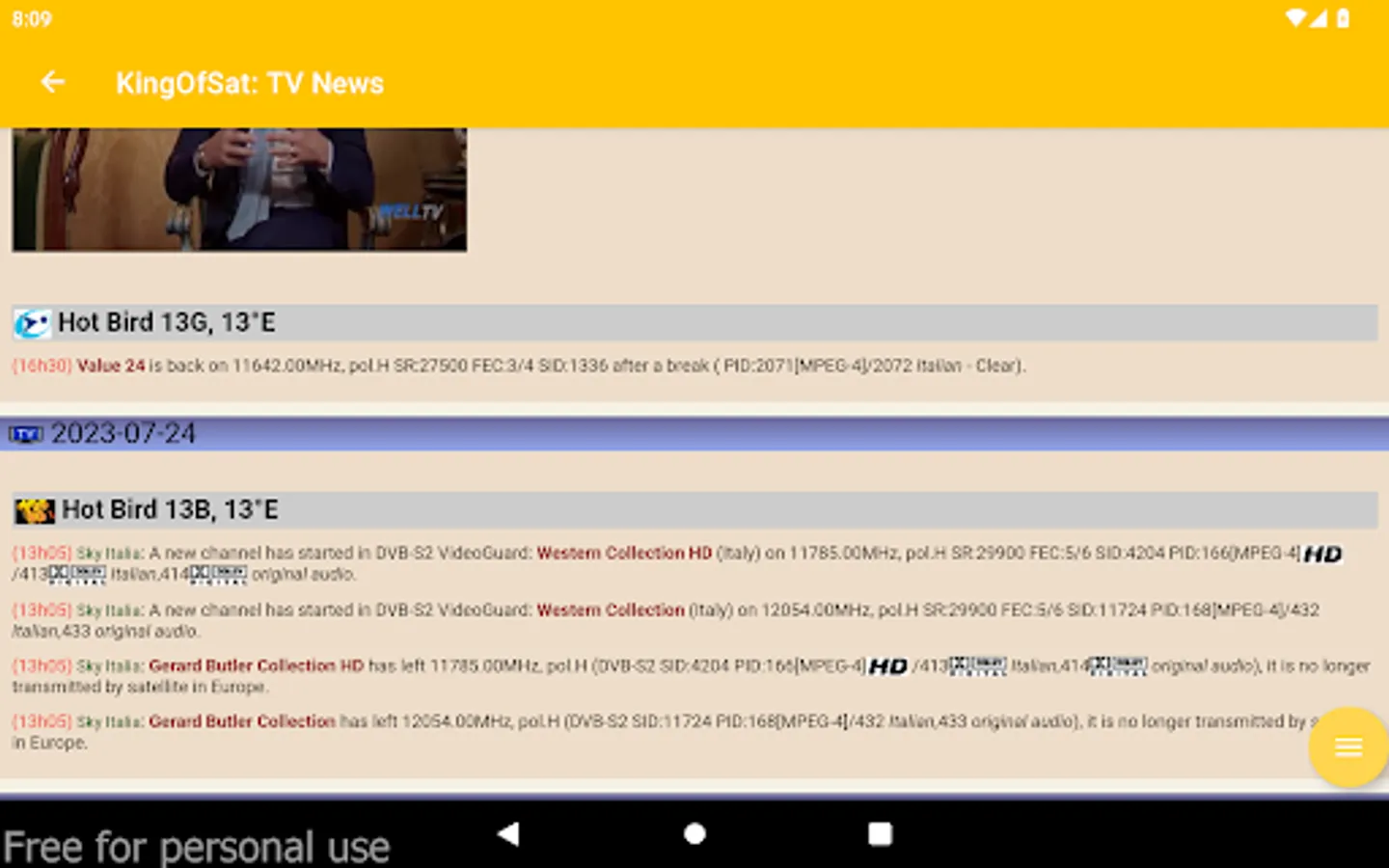
Task: Click Sky Italia label in the Western Collection 12054.00MHz entry
Action: [x=111, y=610]
